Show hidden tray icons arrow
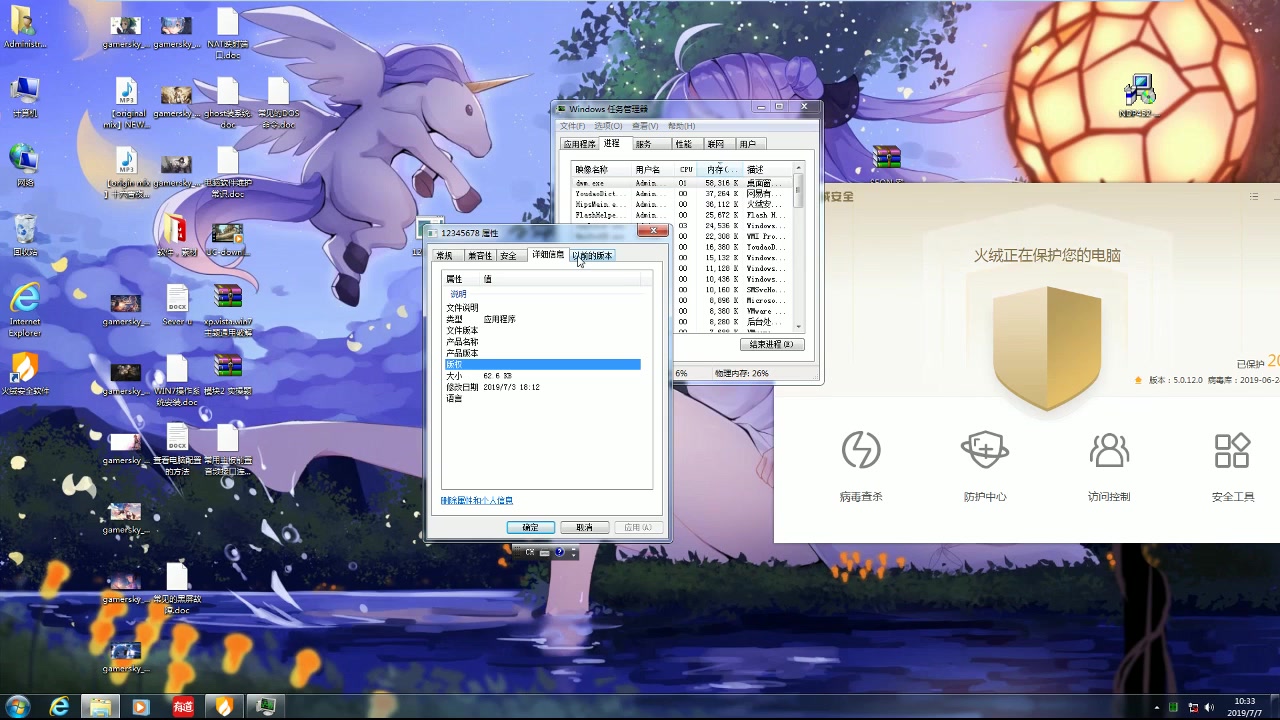Viewport: 1280px width, 720px height. (x=1157, y=707)
